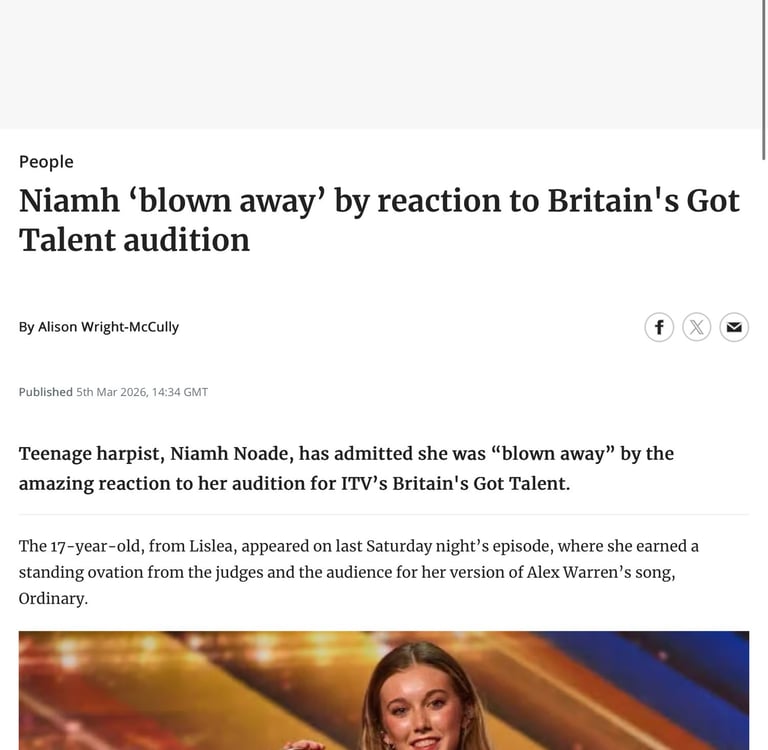Open the People category link
768x750 pixels.
[46, 162]
